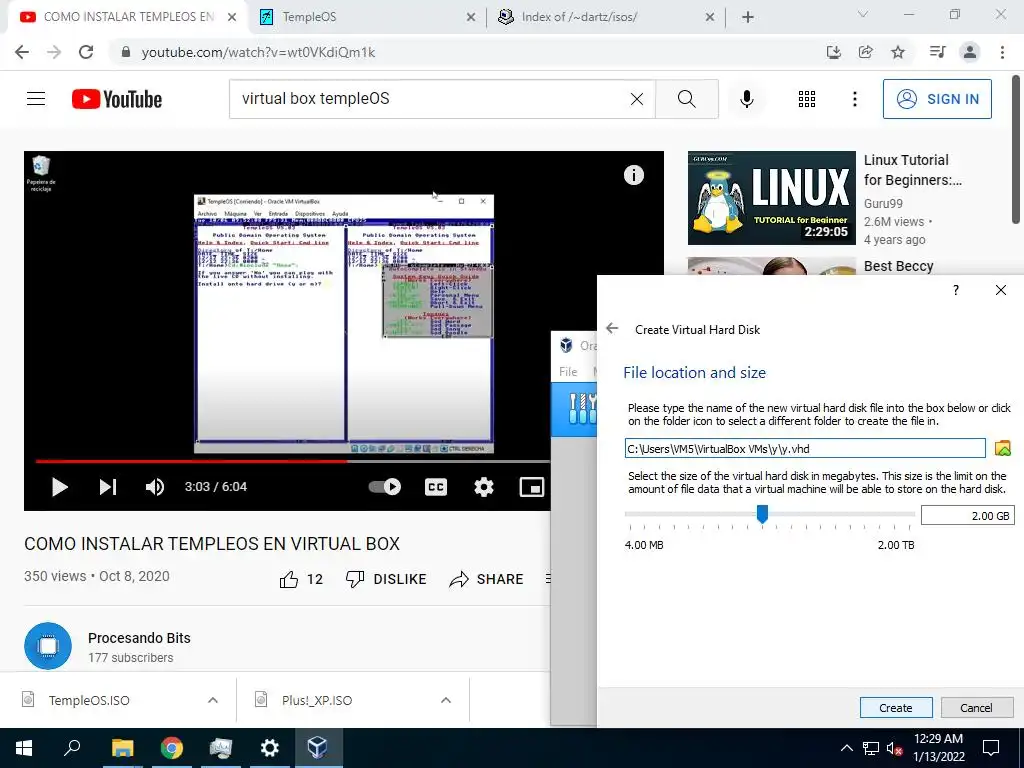Screen dimensions: 1024x768
Task: Show hidden system tray icons
Action: tap(846, 748)
